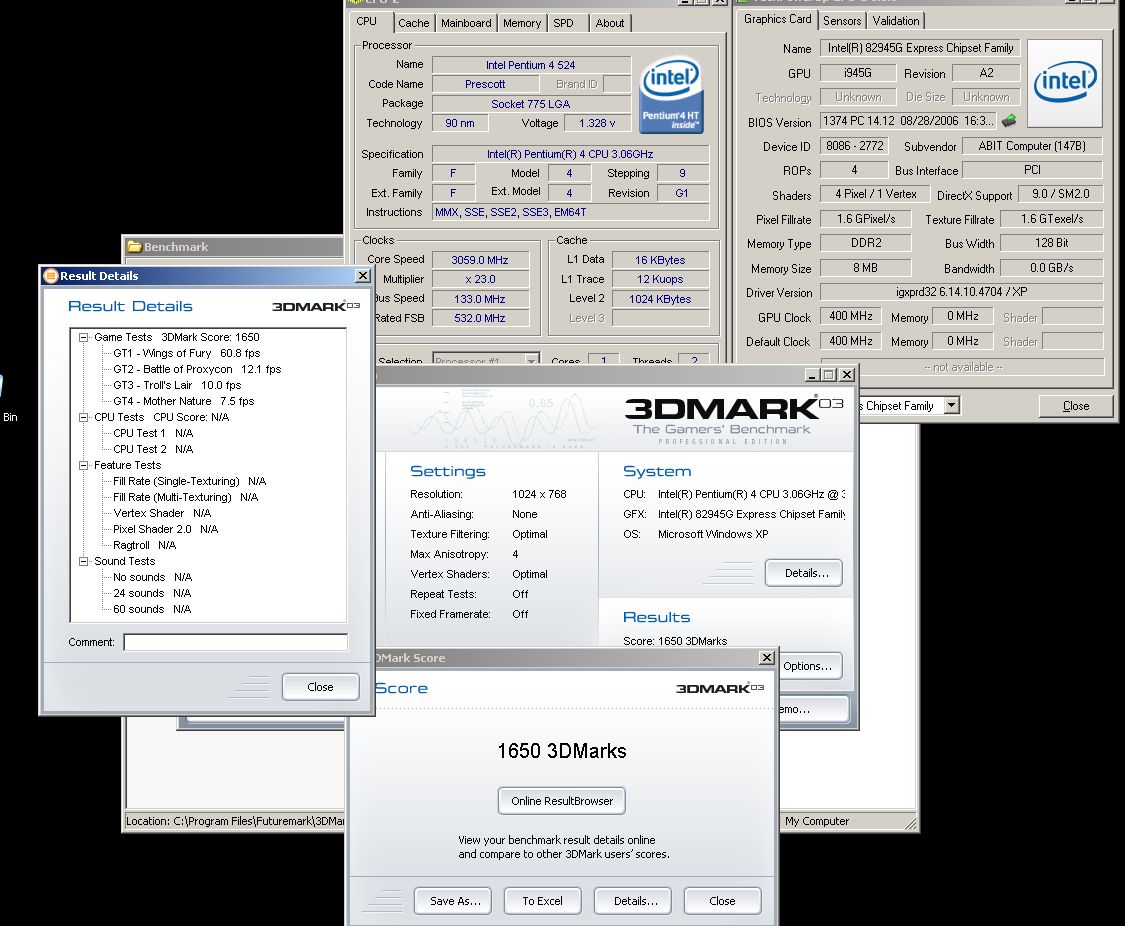Select CPU Test 2 row

point(153,449)
